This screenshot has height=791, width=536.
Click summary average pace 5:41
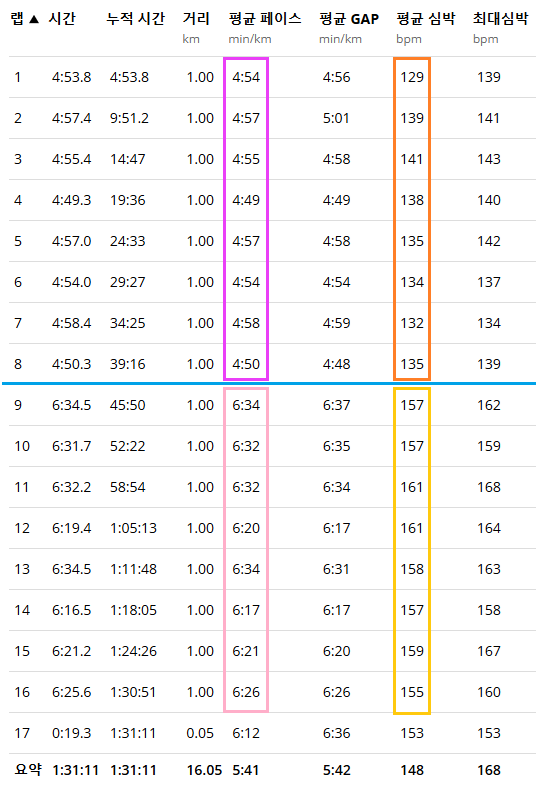[x=246, y=770]
